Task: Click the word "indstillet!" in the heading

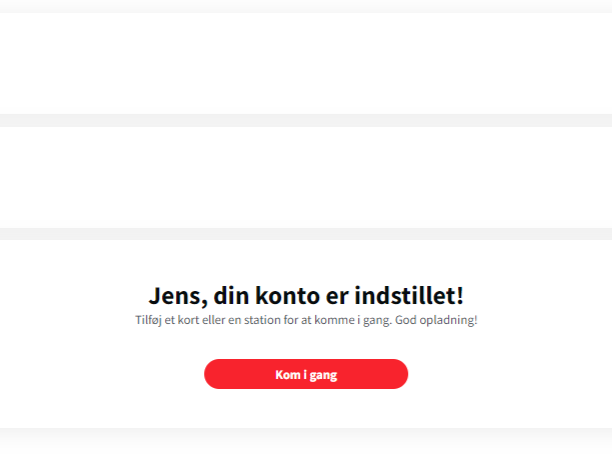Action: click(x=410, y=296)
